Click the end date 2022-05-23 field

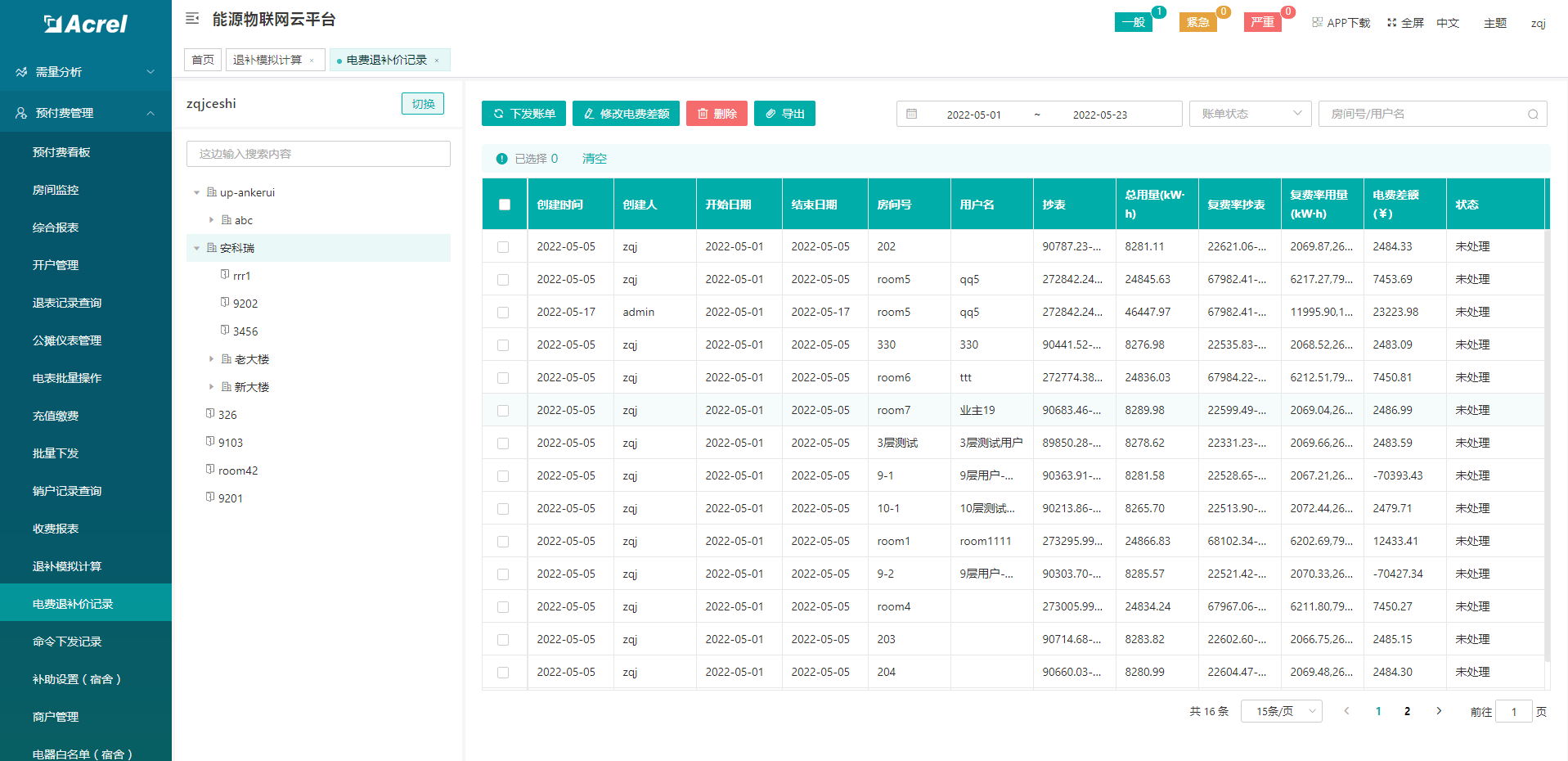tap(1100, 115)
